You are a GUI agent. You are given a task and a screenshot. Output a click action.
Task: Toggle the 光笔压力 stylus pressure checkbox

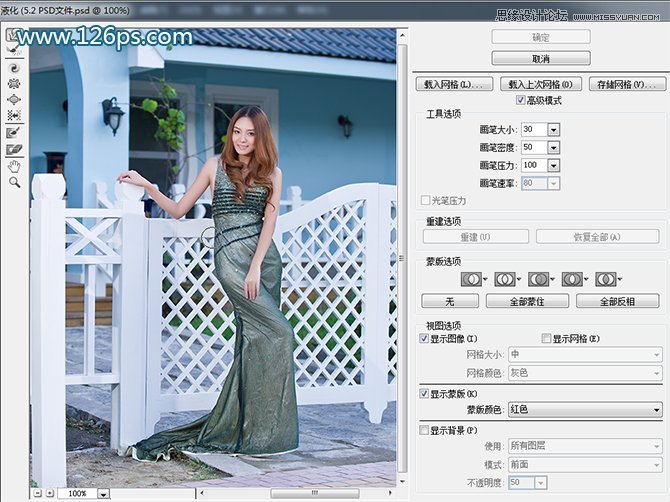coord(425,200)
